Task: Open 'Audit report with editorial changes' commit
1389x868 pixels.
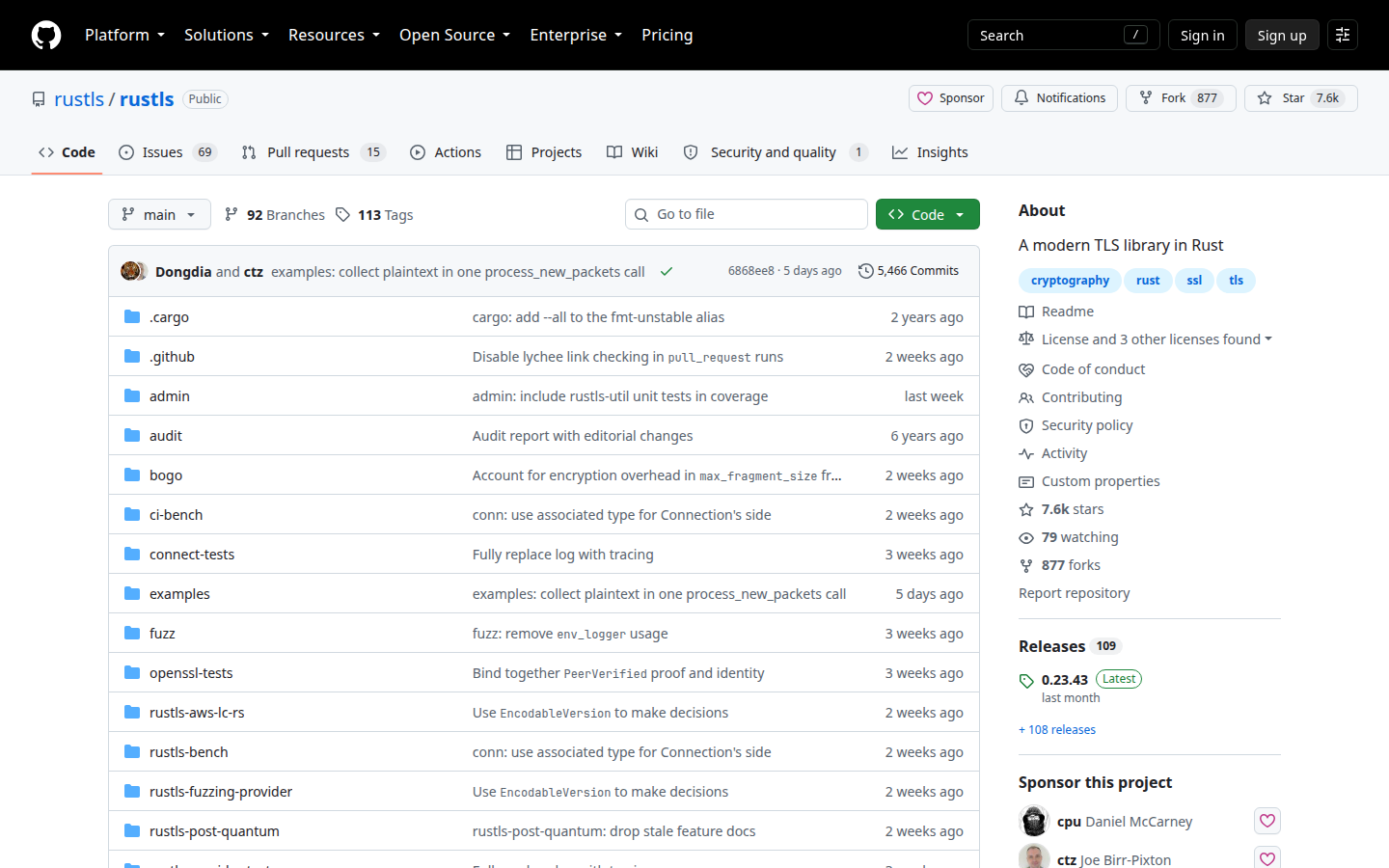Action: [583, 436]
